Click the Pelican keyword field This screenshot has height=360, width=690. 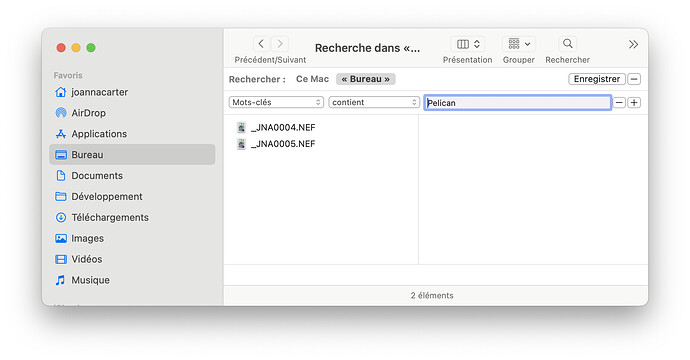(518, 103)
